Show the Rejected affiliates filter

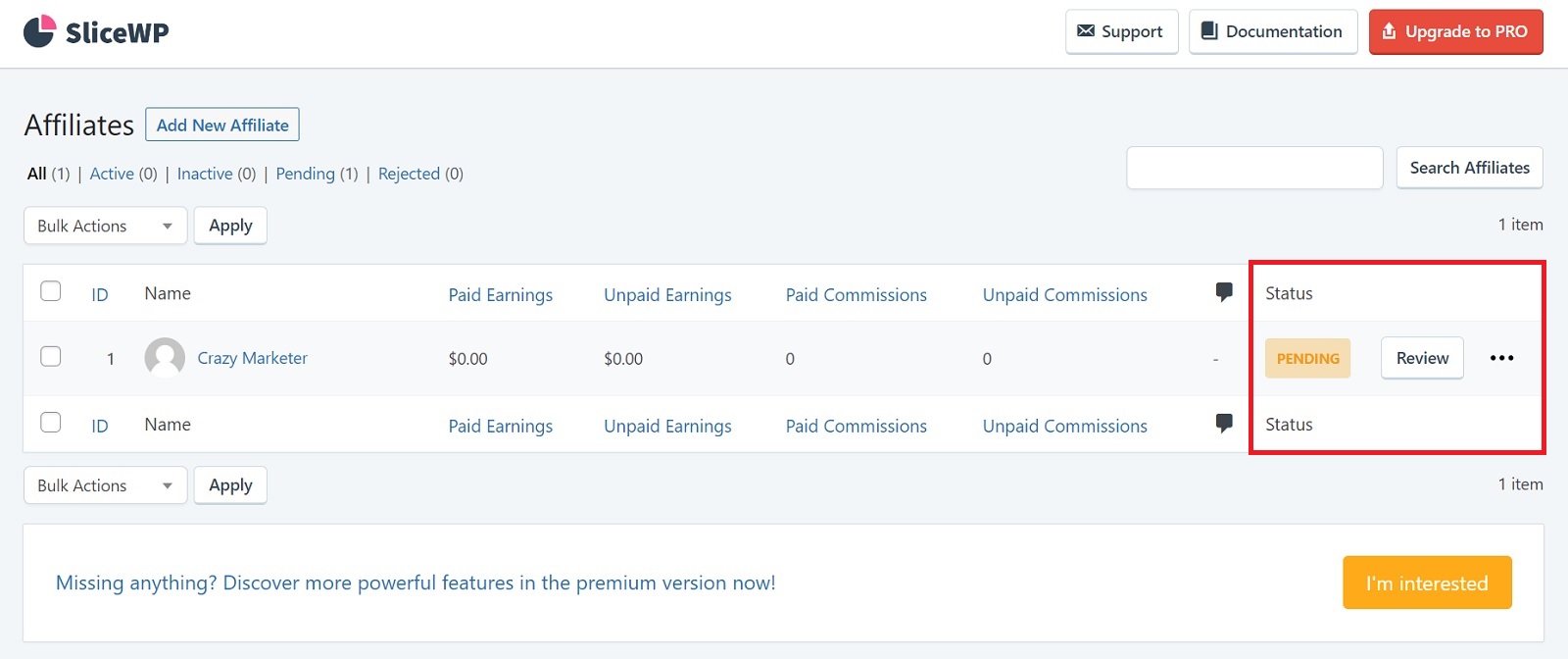[409, 174]
